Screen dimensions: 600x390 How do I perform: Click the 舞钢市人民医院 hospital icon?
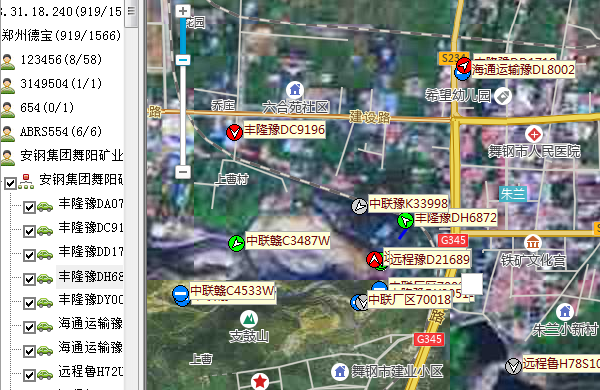pos(534,134)
